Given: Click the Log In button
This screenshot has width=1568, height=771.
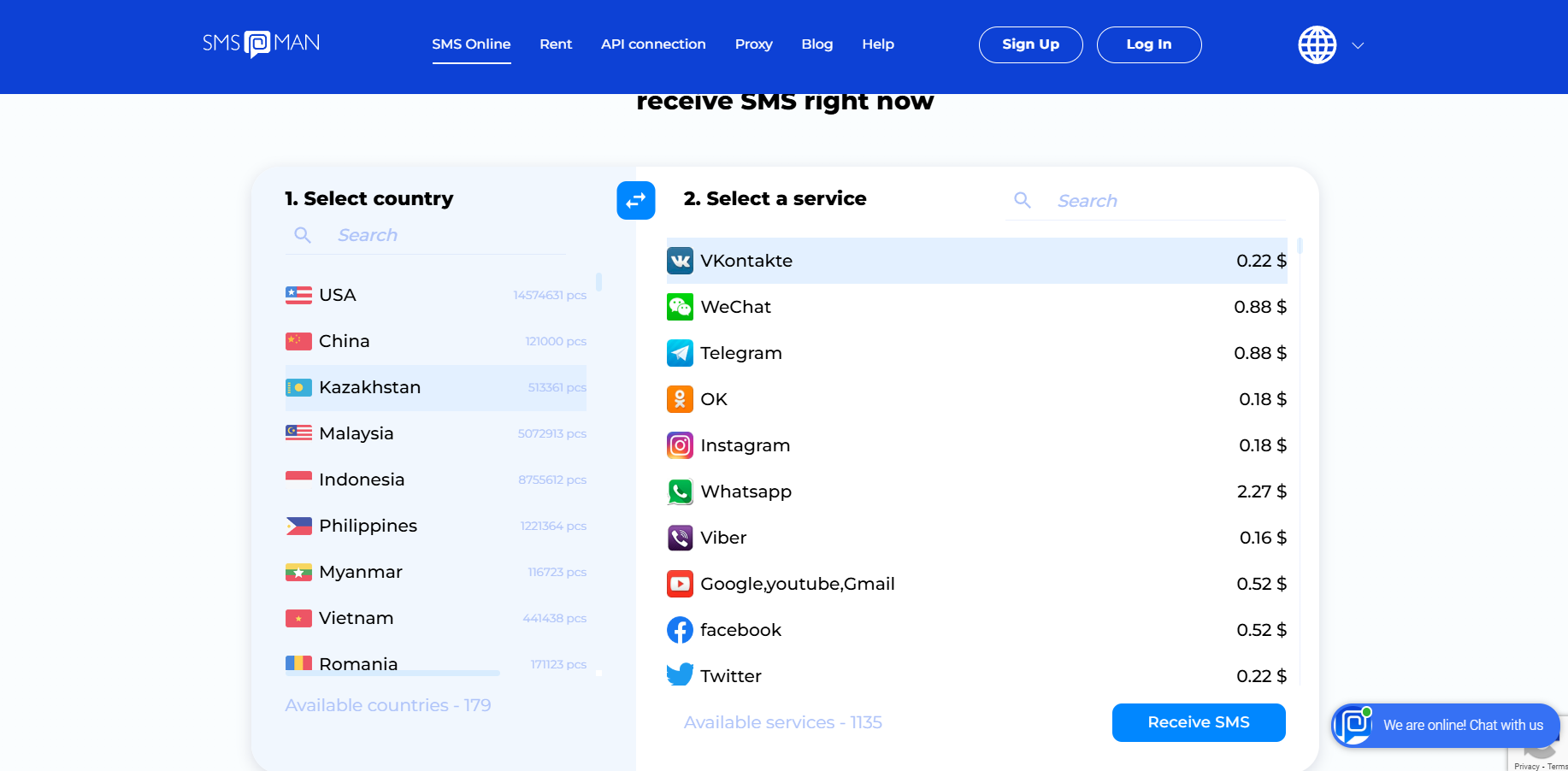Looking at the screenshot, I should tap(1149, 44).
